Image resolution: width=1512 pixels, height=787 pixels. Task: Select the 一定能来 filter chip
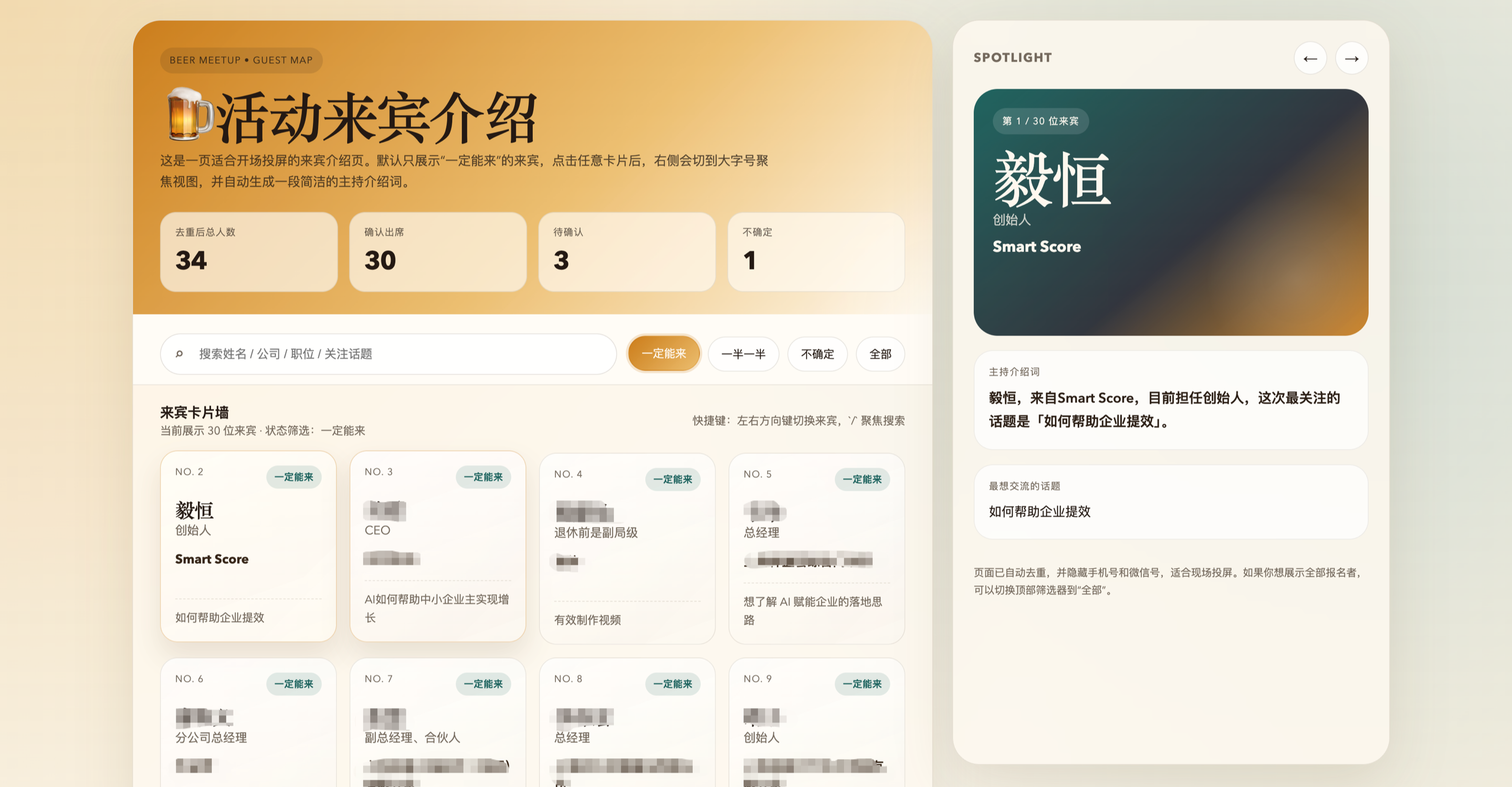[x=663, y=354]
